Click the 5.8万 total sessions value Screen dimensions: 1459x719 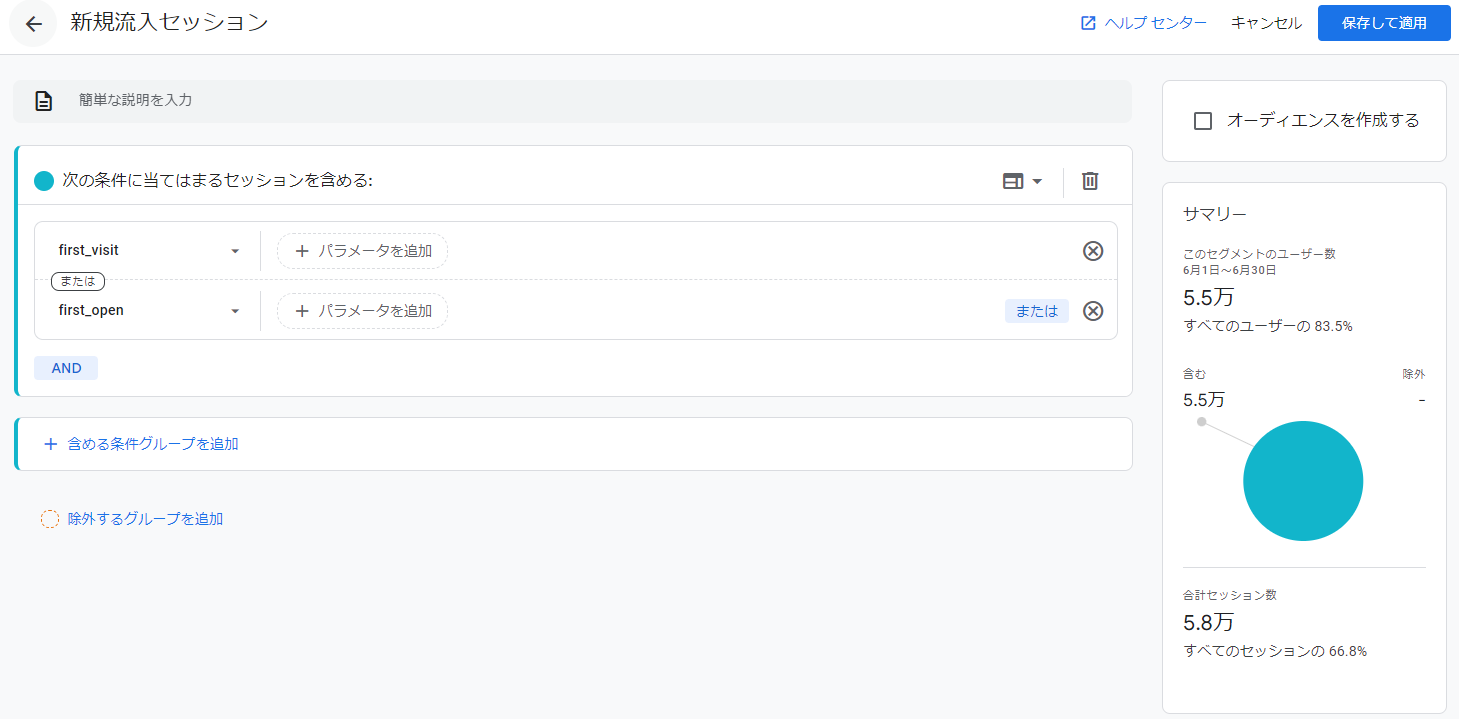(1208, 623)
